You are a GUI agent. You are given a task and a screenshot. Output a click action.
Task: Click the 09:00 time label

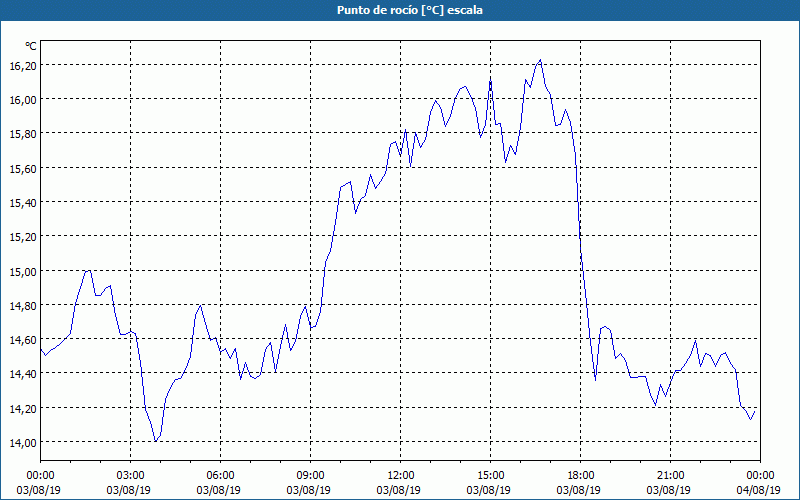click(310, 476)
